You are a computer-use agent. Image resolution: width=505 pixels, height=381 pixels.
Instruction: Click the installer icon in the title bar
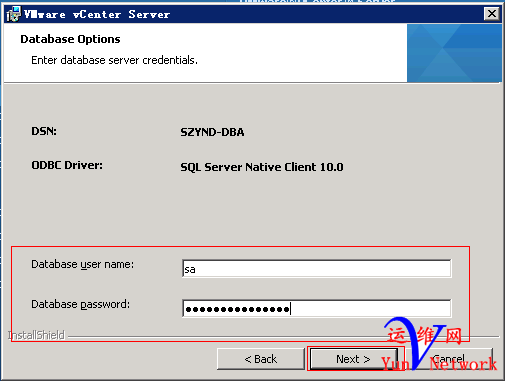coord(13,14)
